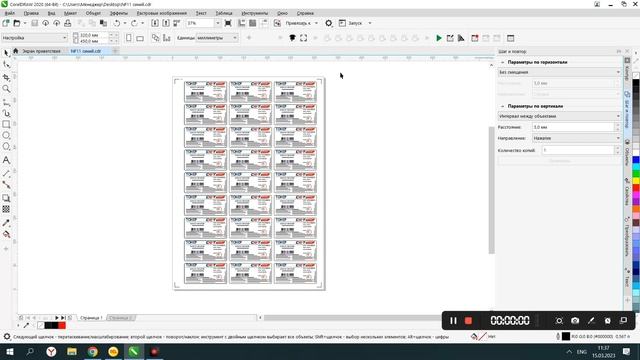Pick the blue swatch in the color palette
640x360 pixels.
(x=636, y=160)
